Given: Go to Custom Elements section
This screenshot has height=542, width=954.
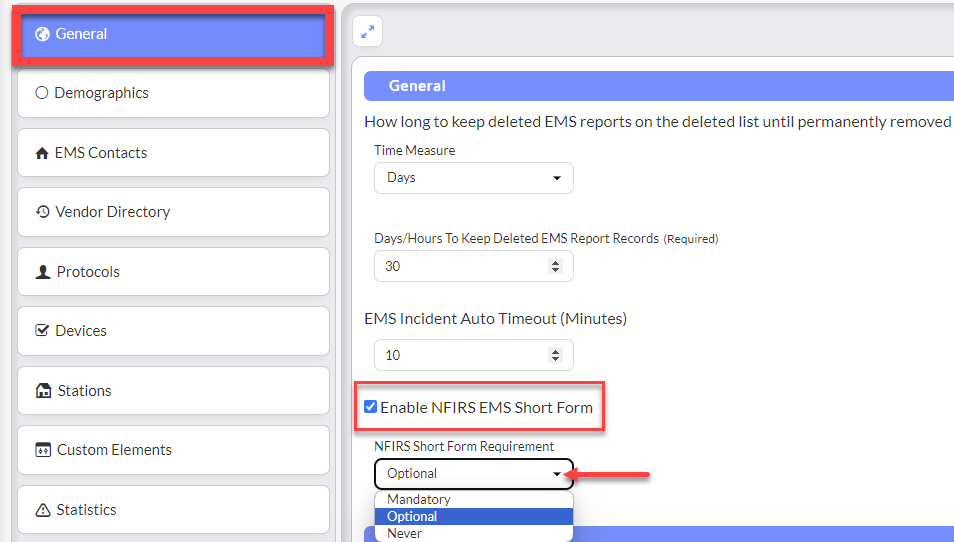Looking at the screenshot, I should pyautogui.click(x=173, y=450).
